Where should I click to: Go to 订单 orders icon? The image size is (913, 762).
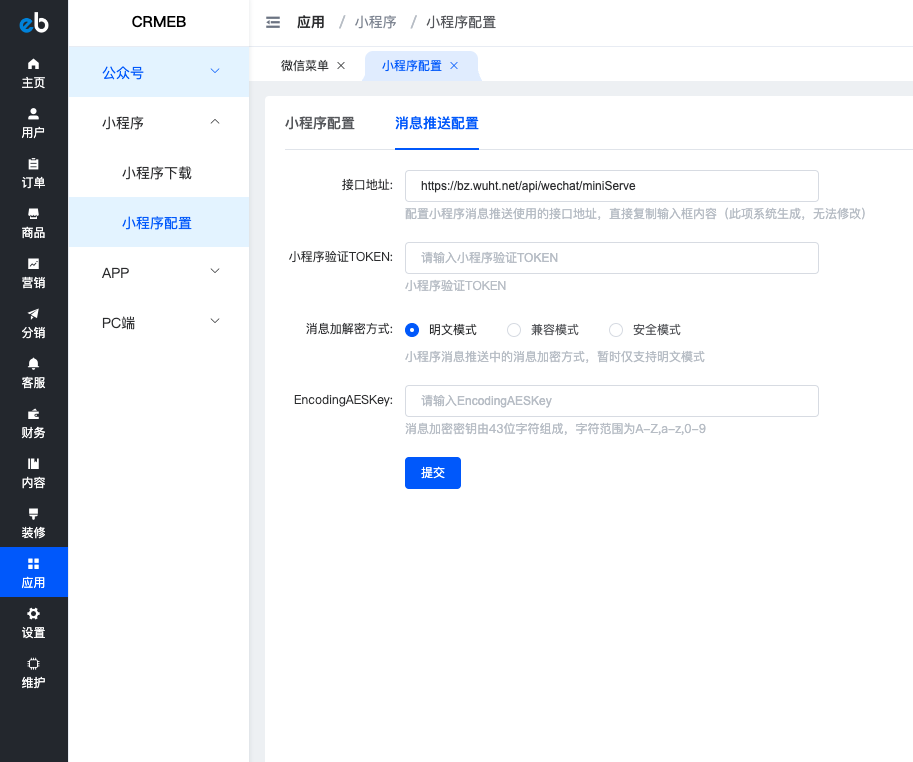point(34,164)
